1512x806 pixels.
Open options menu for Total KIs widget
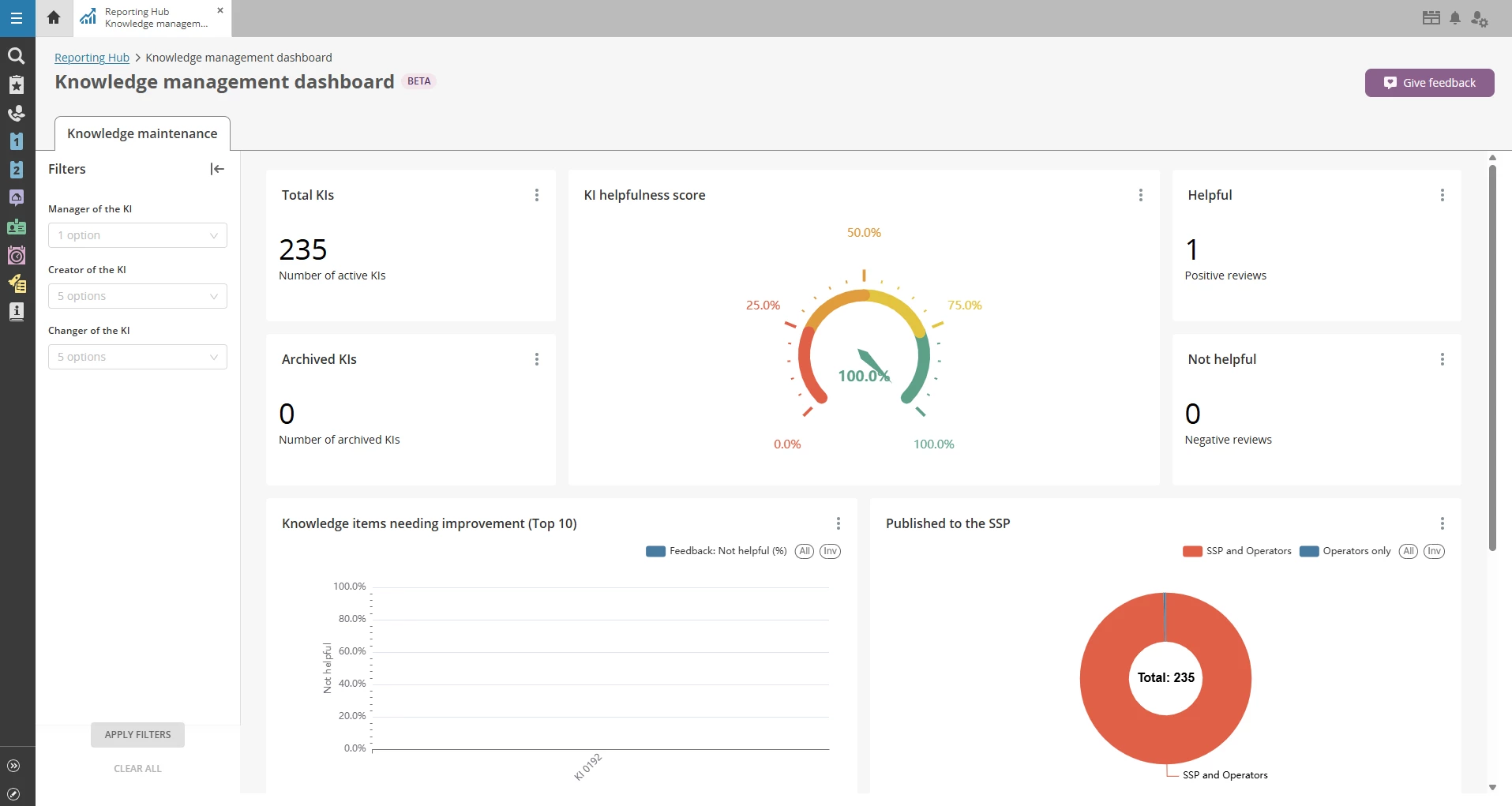pyautogui.click(x=537, y=195)
